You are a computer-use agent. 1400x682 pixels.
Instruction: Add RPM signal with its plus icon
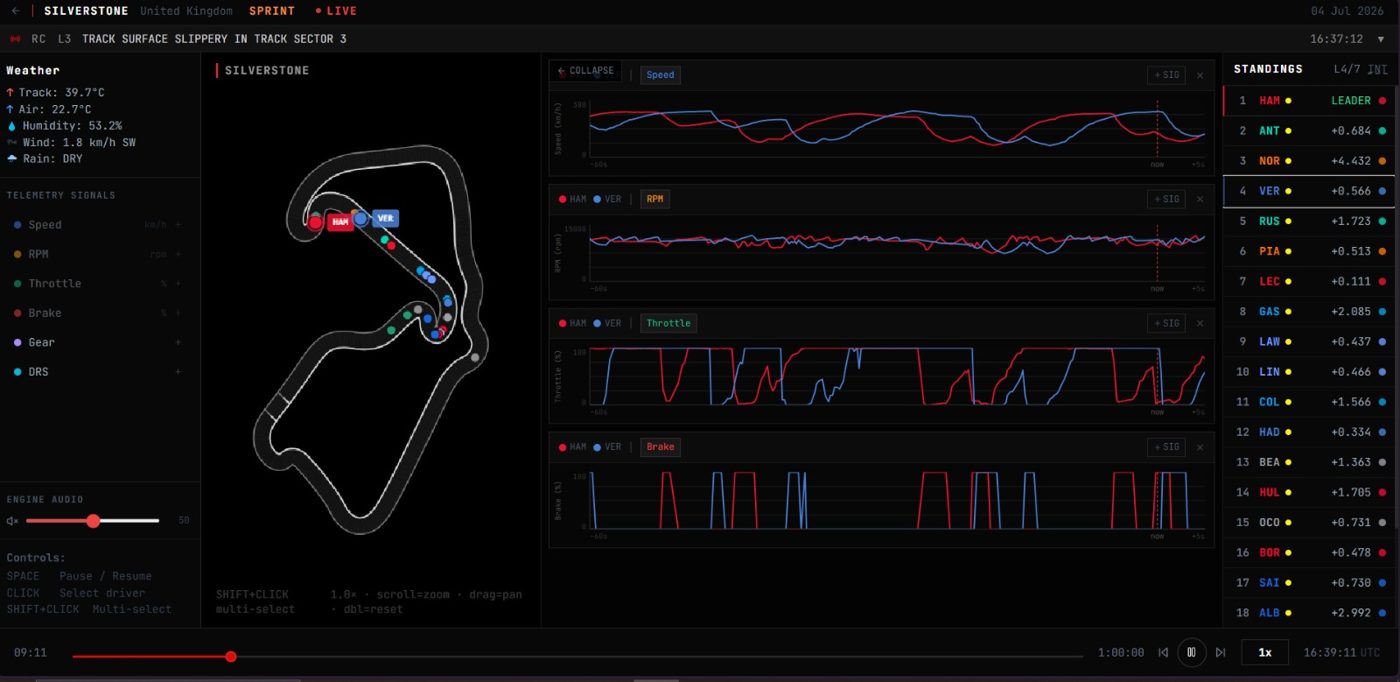[x=178, y=254]
